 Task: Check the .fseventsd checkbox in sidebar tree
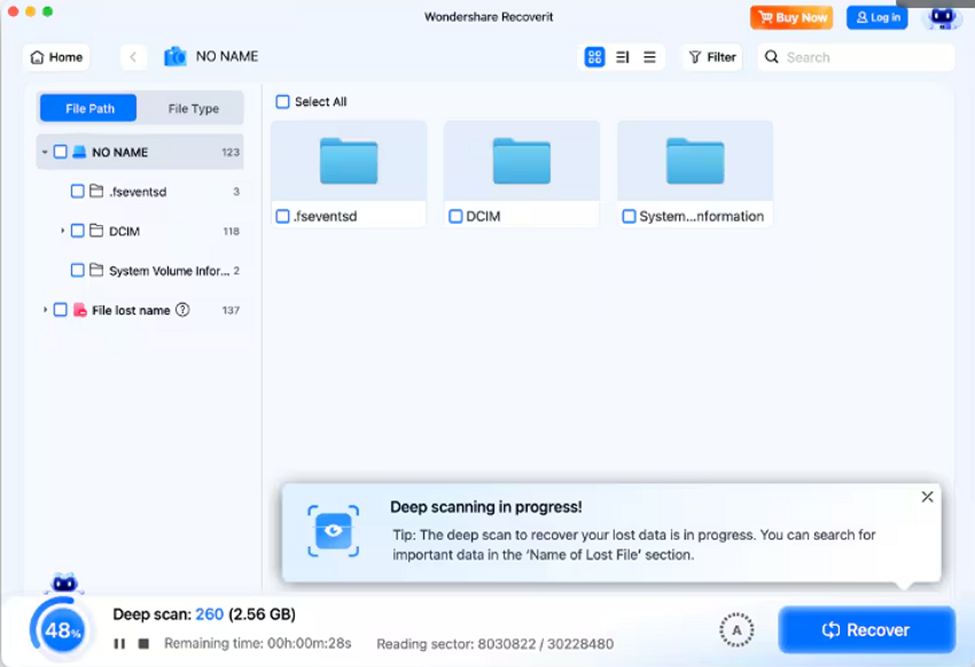click(x=77, y=191)
